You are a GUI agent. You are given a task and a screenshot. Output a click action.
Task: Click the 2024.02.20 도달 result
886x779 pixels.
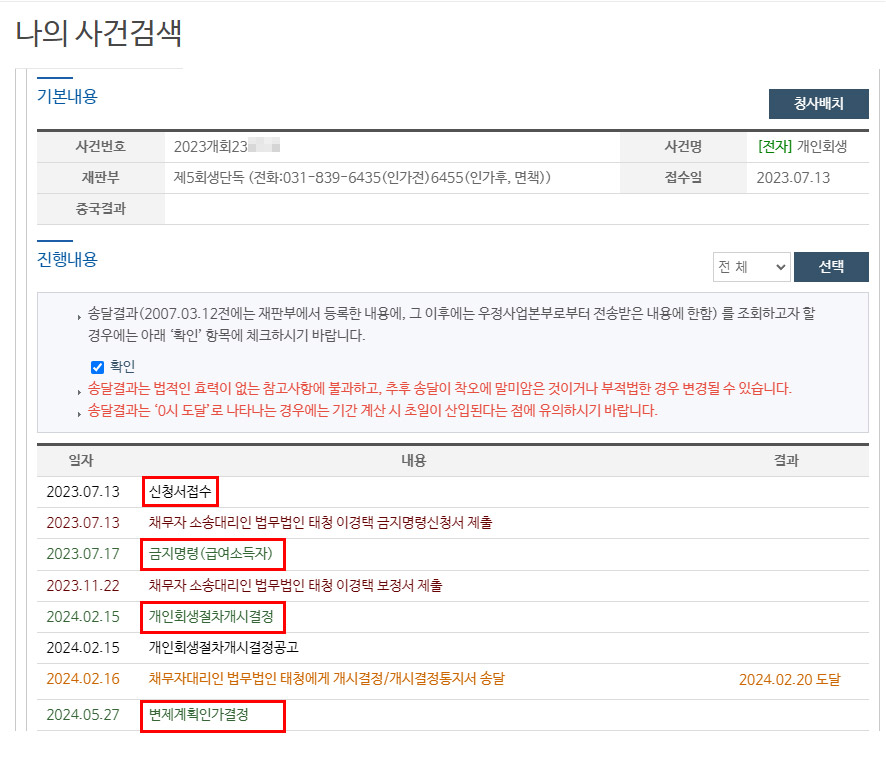click(789, 680)
